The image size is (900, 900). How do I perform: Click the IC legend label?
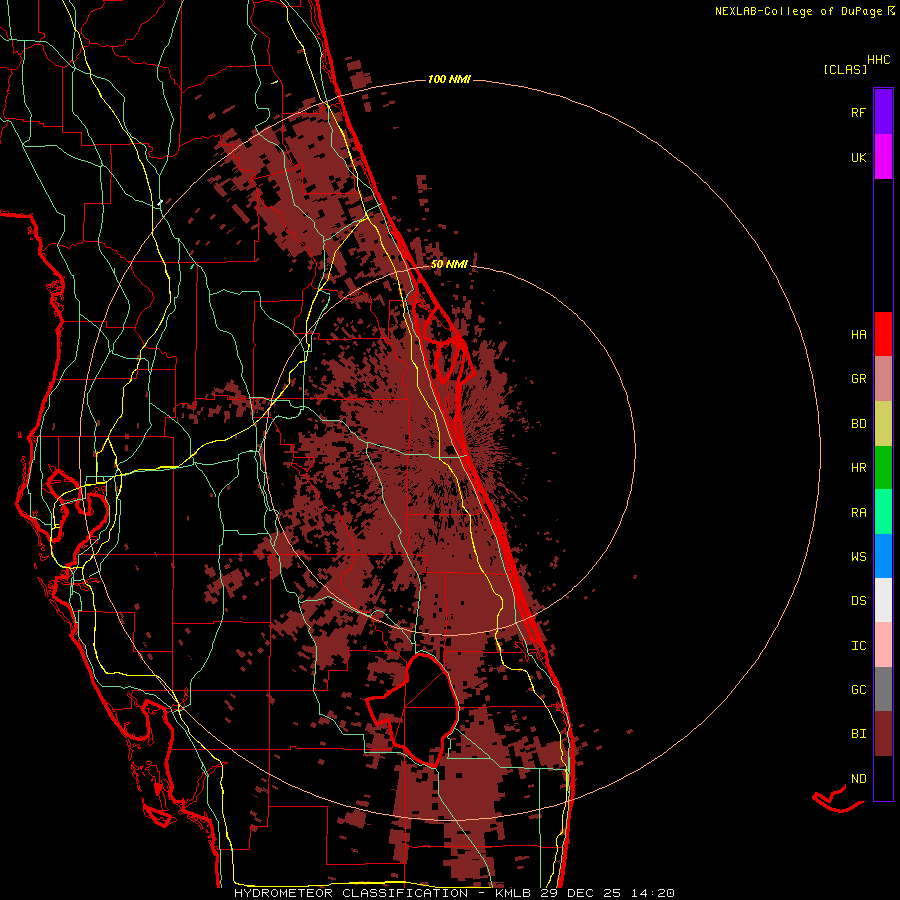[859, 645]
